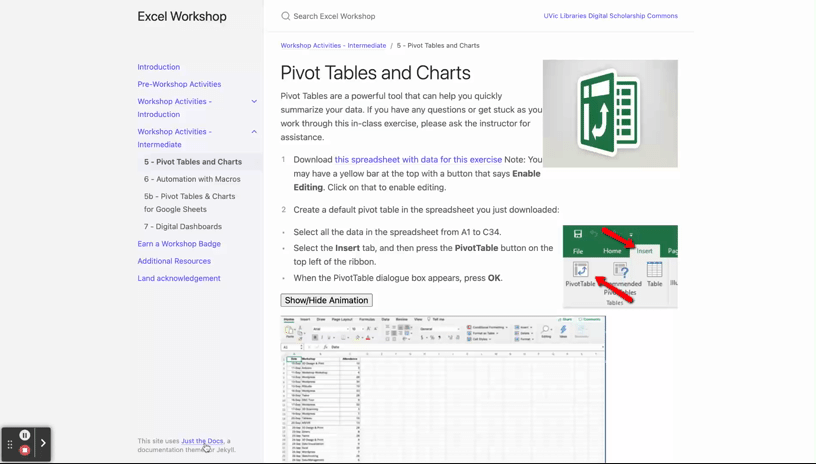Follow the Just the Docs footer link

point(202,441)
